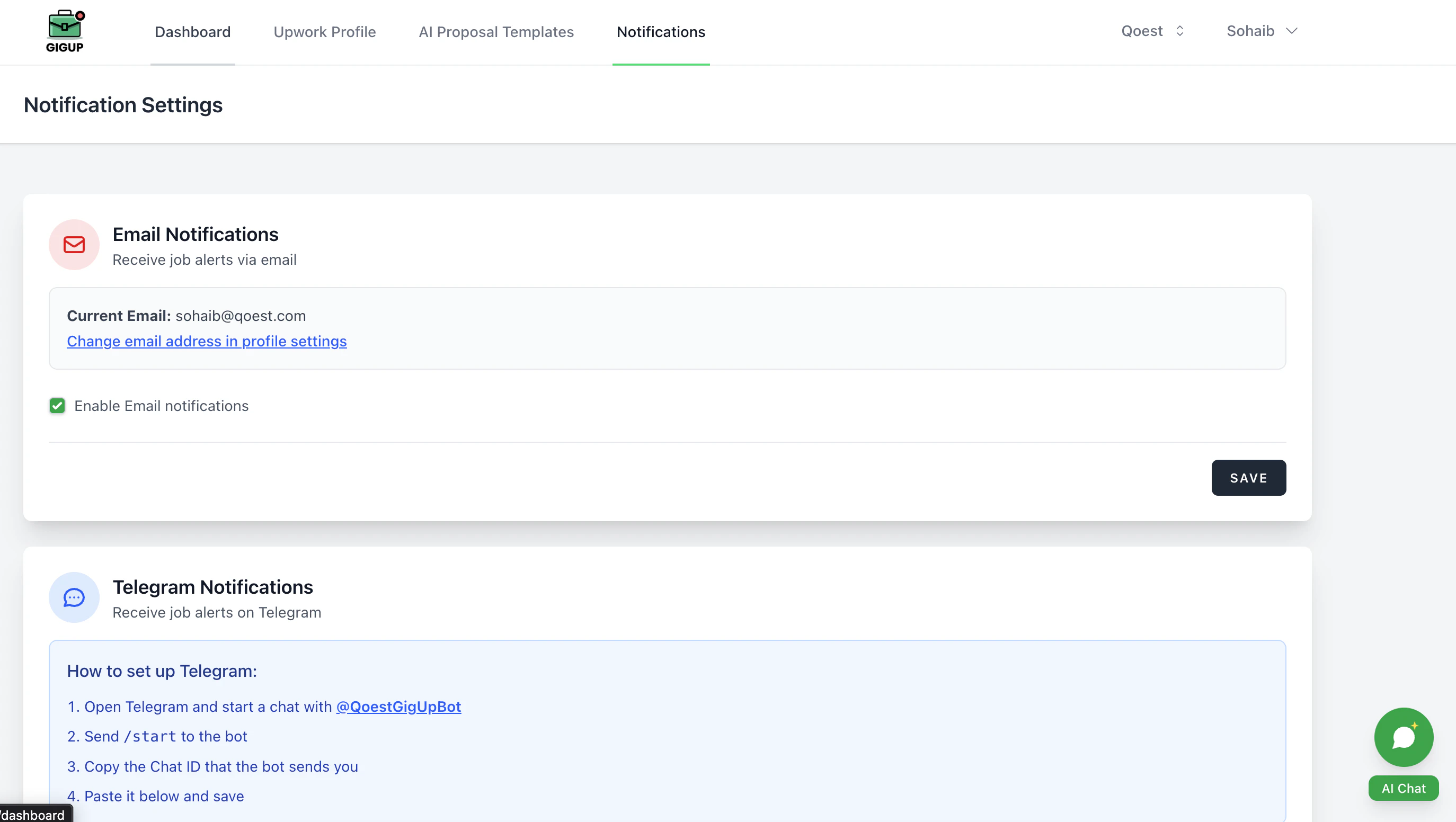Open AI Proposal Templates tab

496,32
